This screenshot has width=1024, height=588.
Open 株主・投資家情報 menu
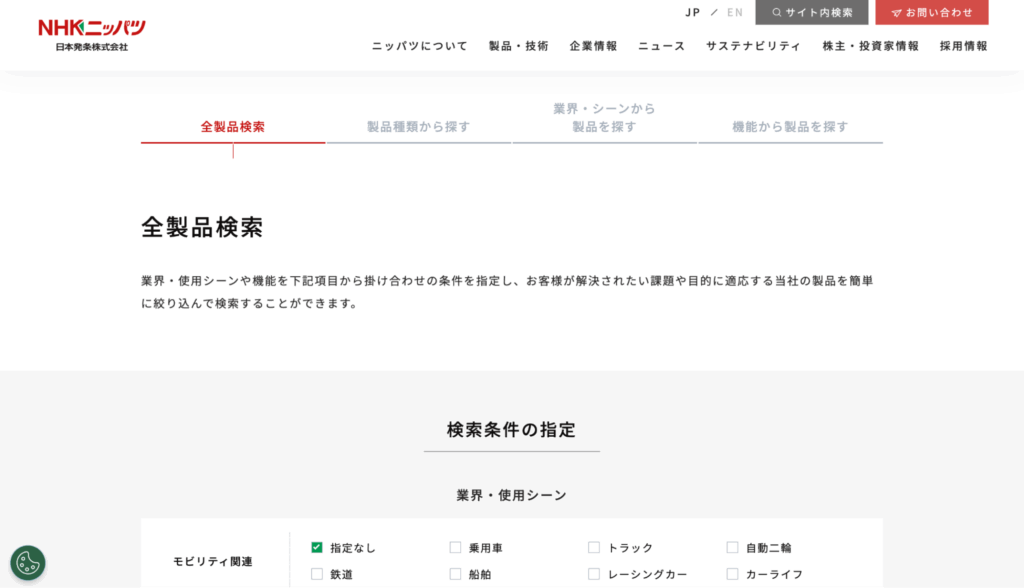pos(870,46)
